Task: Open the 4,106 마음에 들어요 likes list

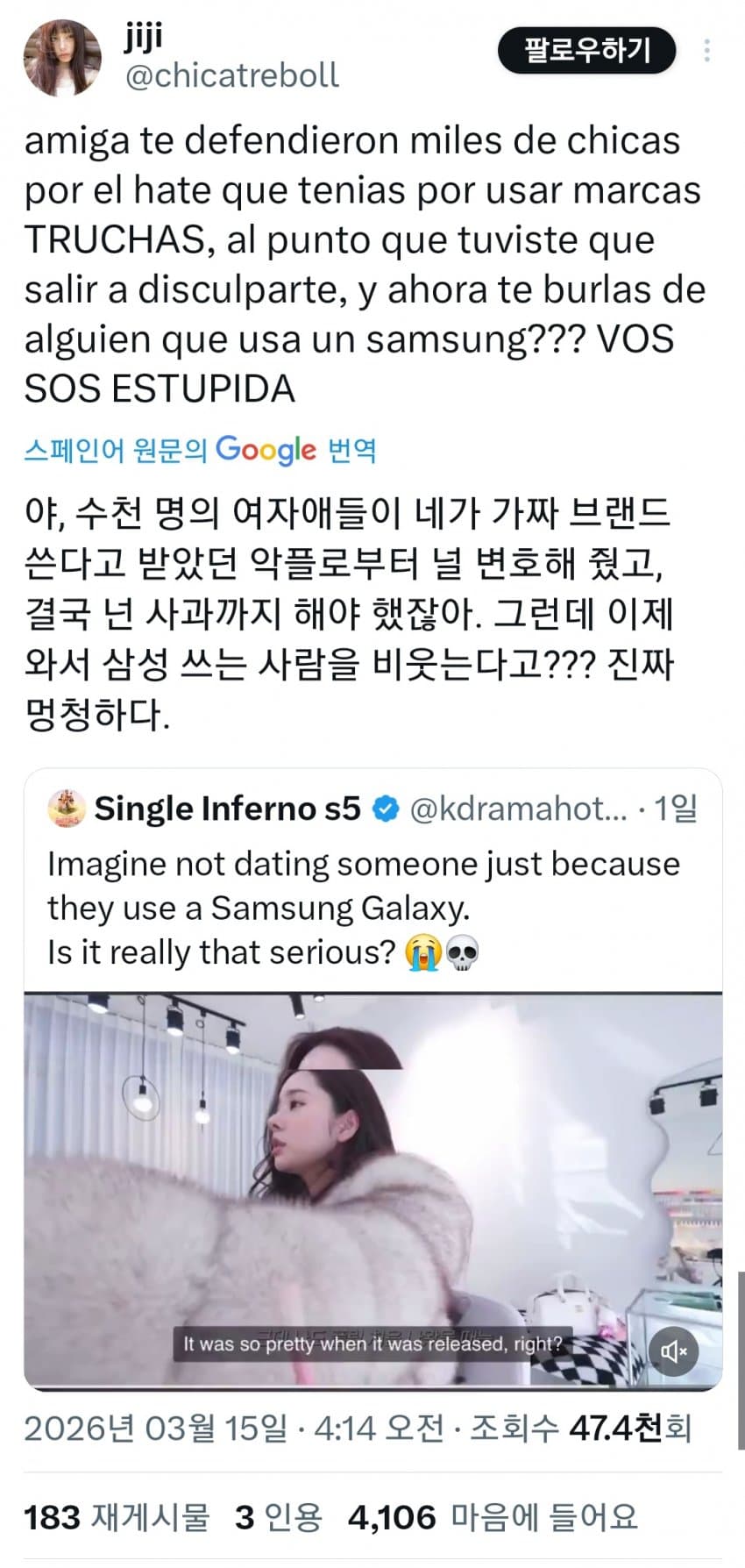Action: coord(493,1516)
